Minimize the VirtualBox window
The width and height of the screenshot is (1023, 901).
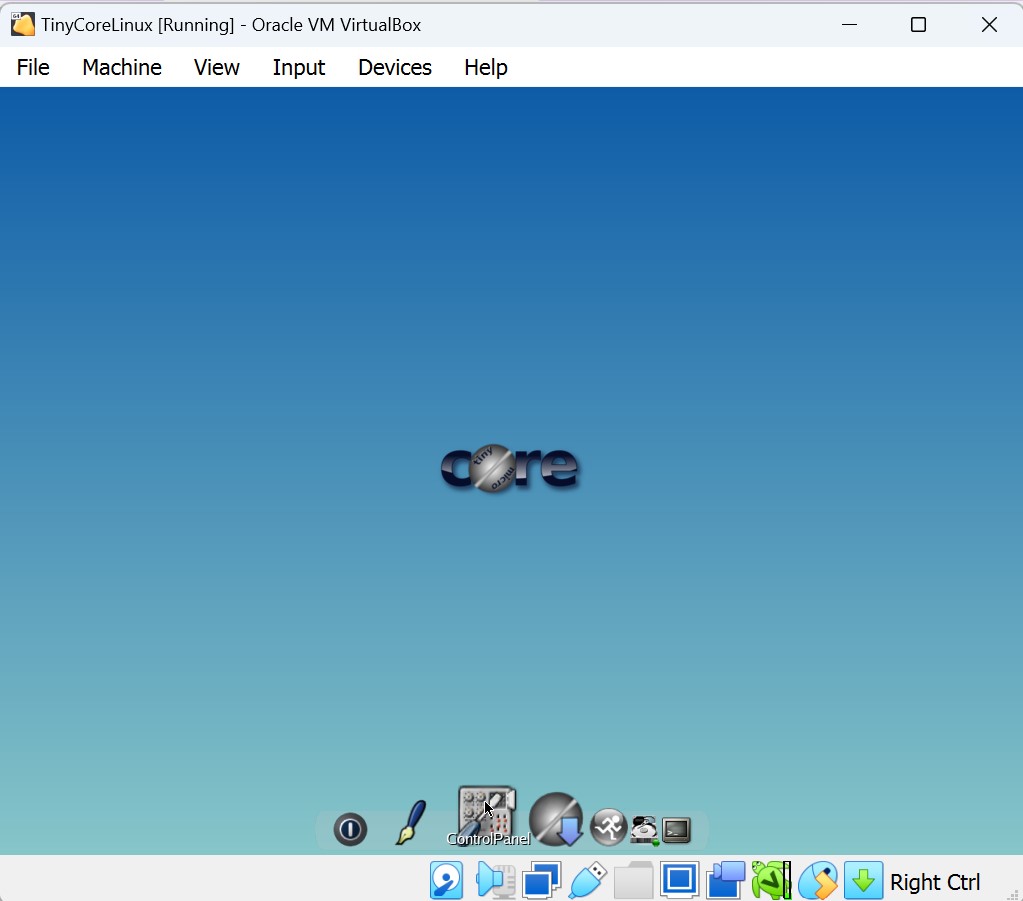pos(849,25)
